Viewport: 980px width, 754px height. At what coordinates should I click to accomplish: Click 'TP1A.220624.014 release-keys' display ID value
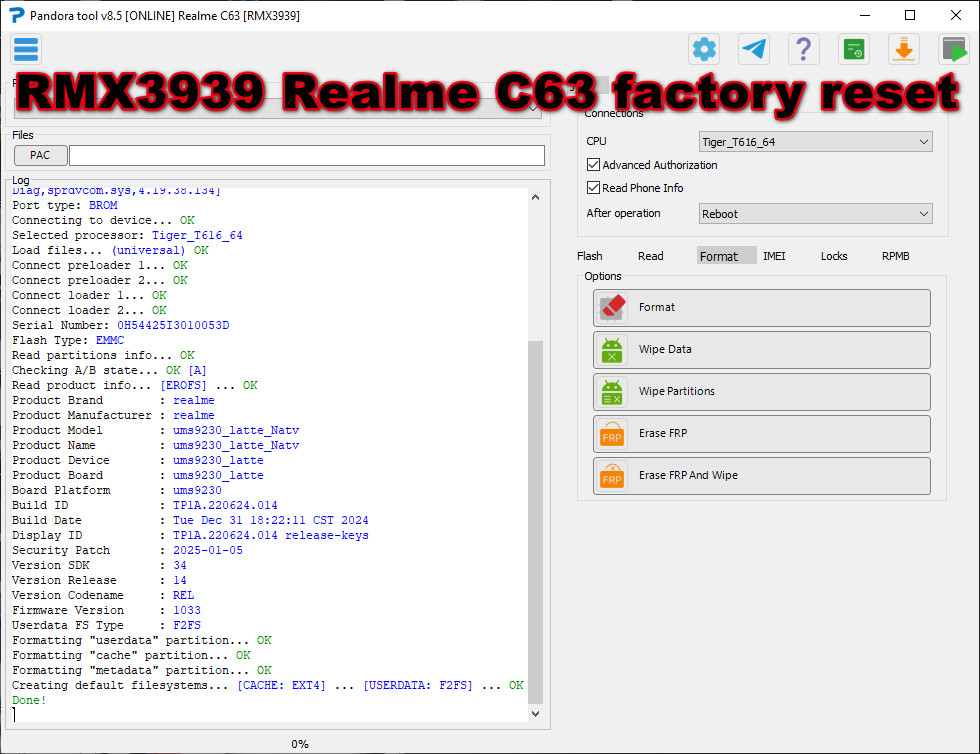(x=271, y=535)
